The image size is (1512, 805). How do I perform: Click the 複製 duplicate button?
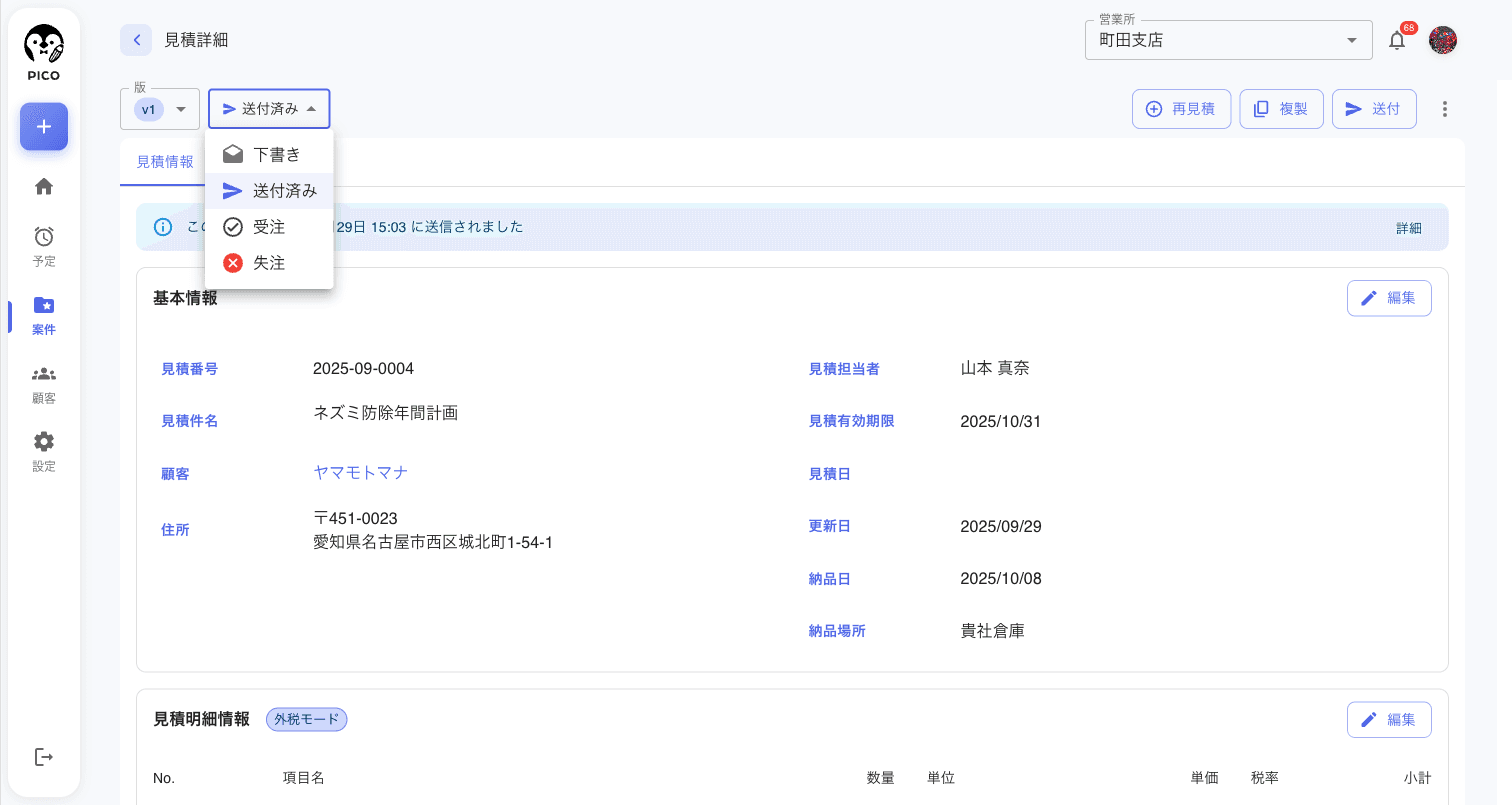[x=1282, y=109]
